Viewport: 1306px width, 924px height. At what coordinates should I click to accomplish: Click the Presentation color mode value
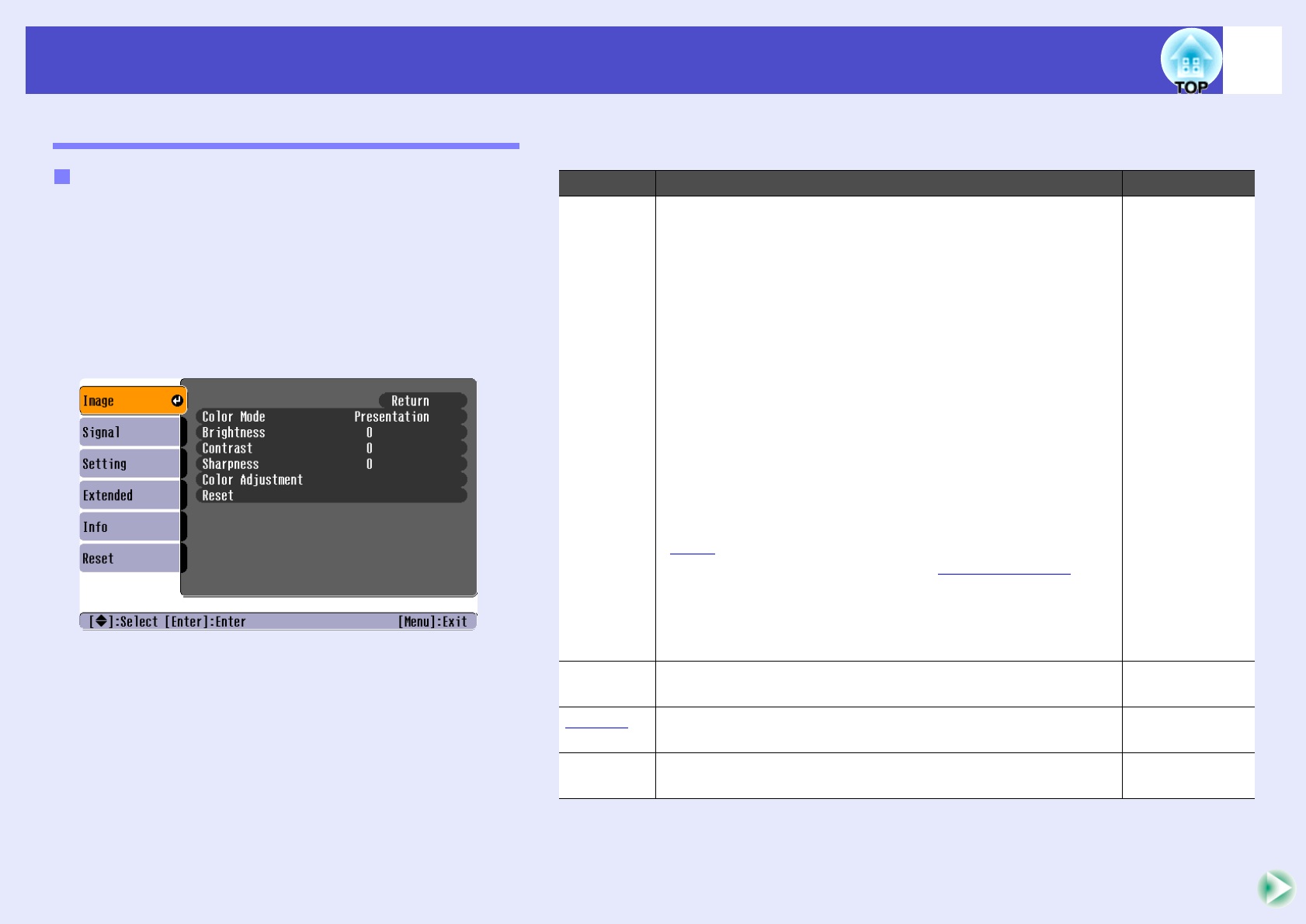pyautogui.click(x=391, y=417)
